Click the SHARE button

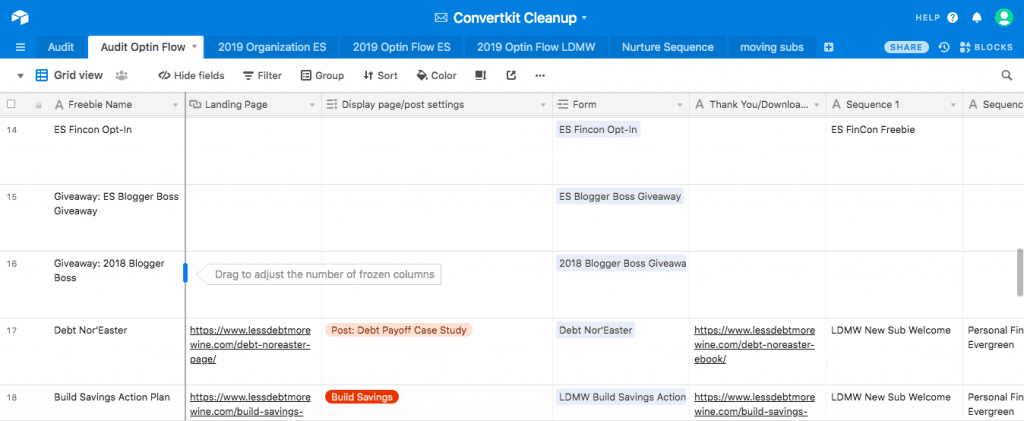pos(906,47)
